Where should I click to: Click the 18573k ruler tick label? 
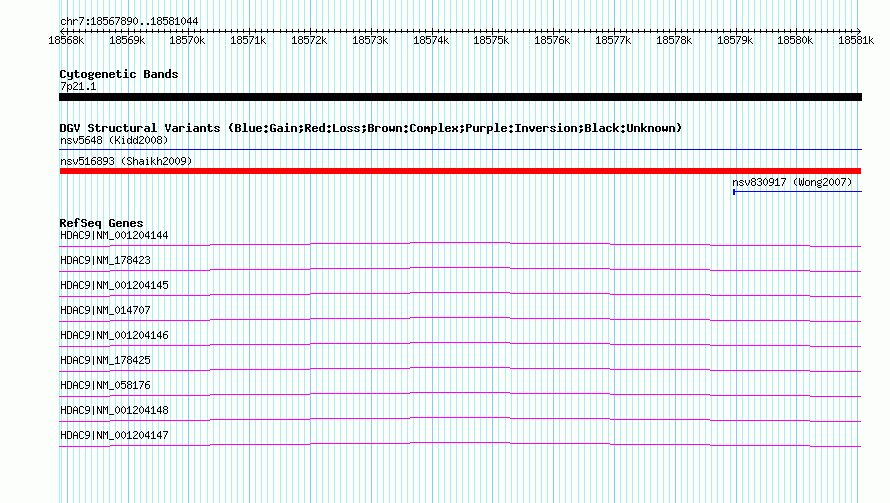tap(370, 40)
